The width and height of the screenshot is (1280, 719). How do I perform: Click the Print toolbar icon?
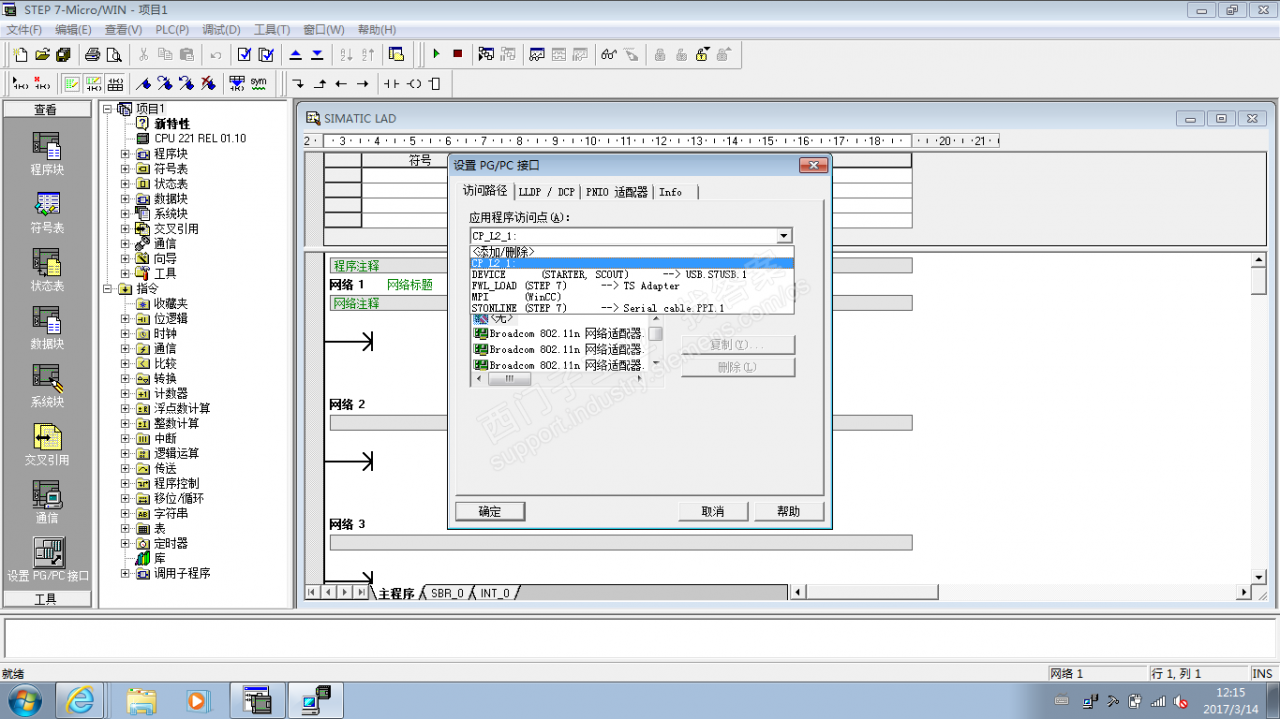pos(92,54)
